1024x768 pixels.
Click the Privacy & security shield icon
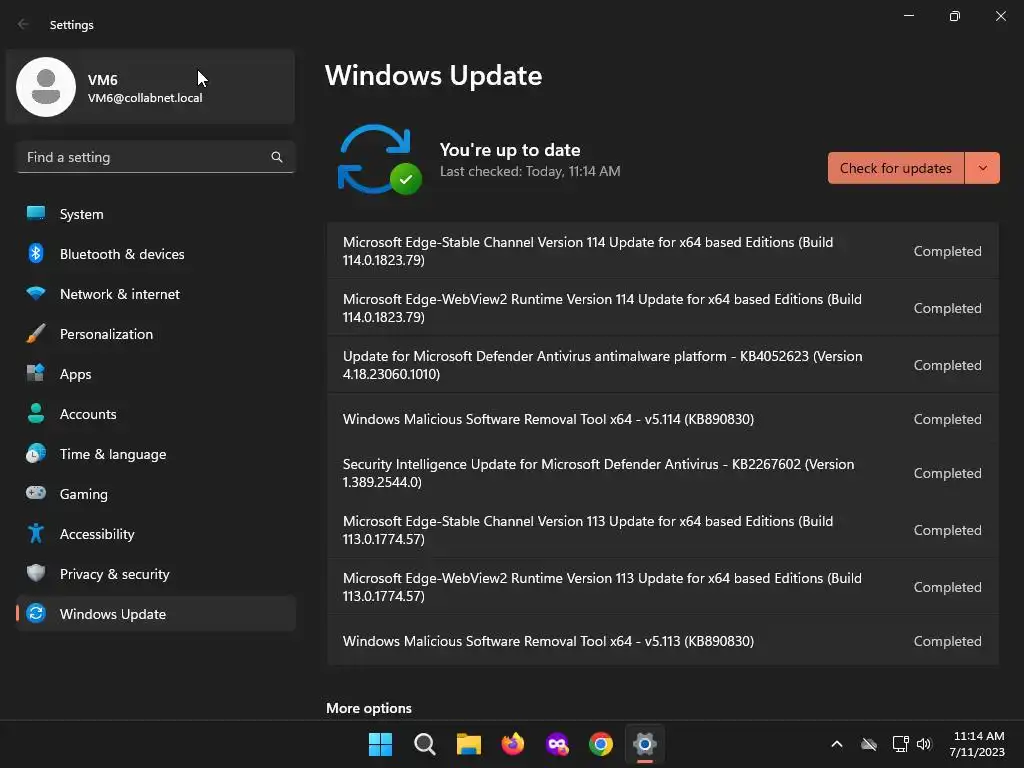(x=36, y=573)
